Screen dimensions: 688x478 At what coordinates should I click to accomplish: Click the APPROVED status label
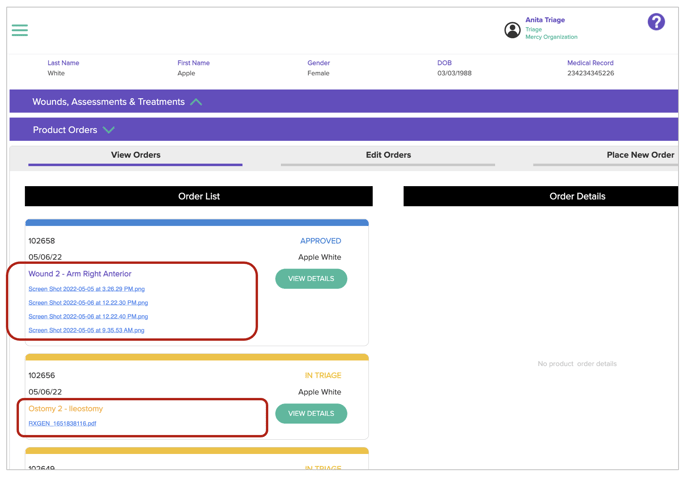320,241
